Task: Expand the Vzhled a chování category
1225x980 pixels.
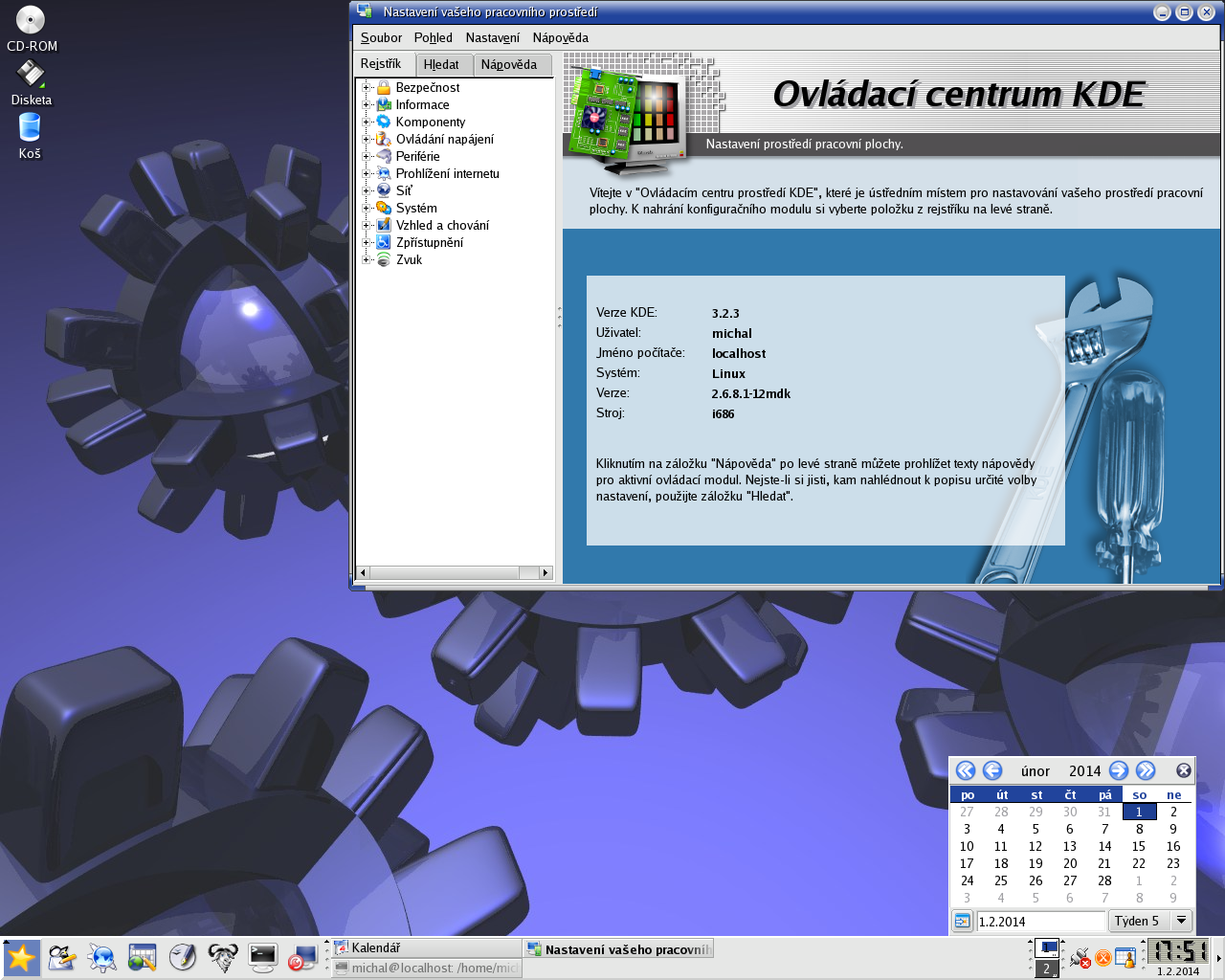Action: click(x=366, y=226)
